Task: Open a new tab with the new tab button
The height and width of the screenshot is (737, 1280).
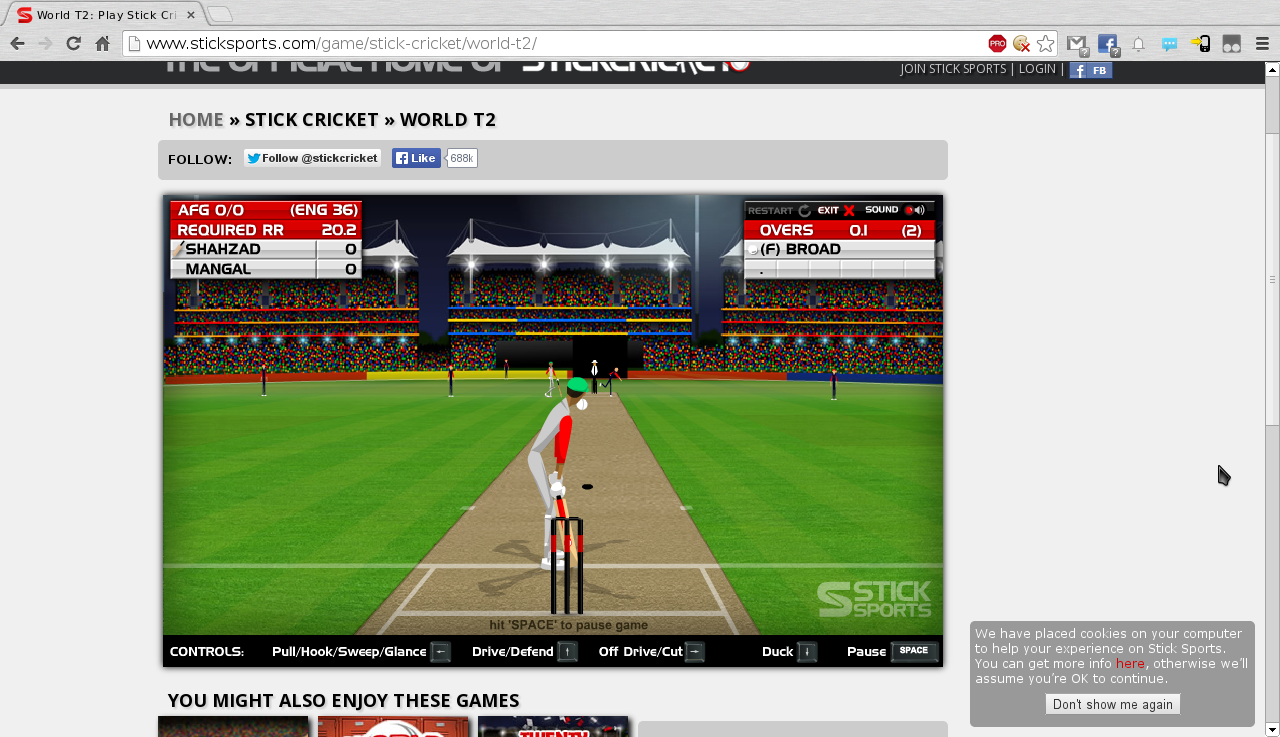Action: tap(220, 14)
